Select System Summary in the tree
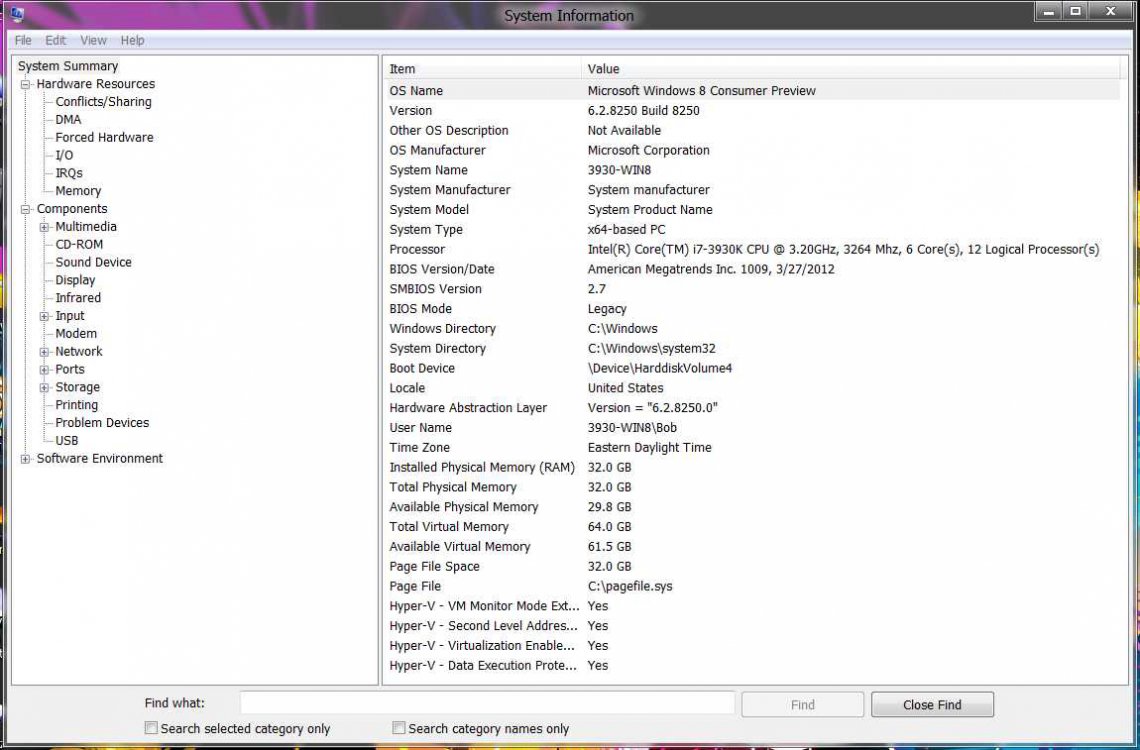Viewport: 1140px width, 750px height. [68, 66]
